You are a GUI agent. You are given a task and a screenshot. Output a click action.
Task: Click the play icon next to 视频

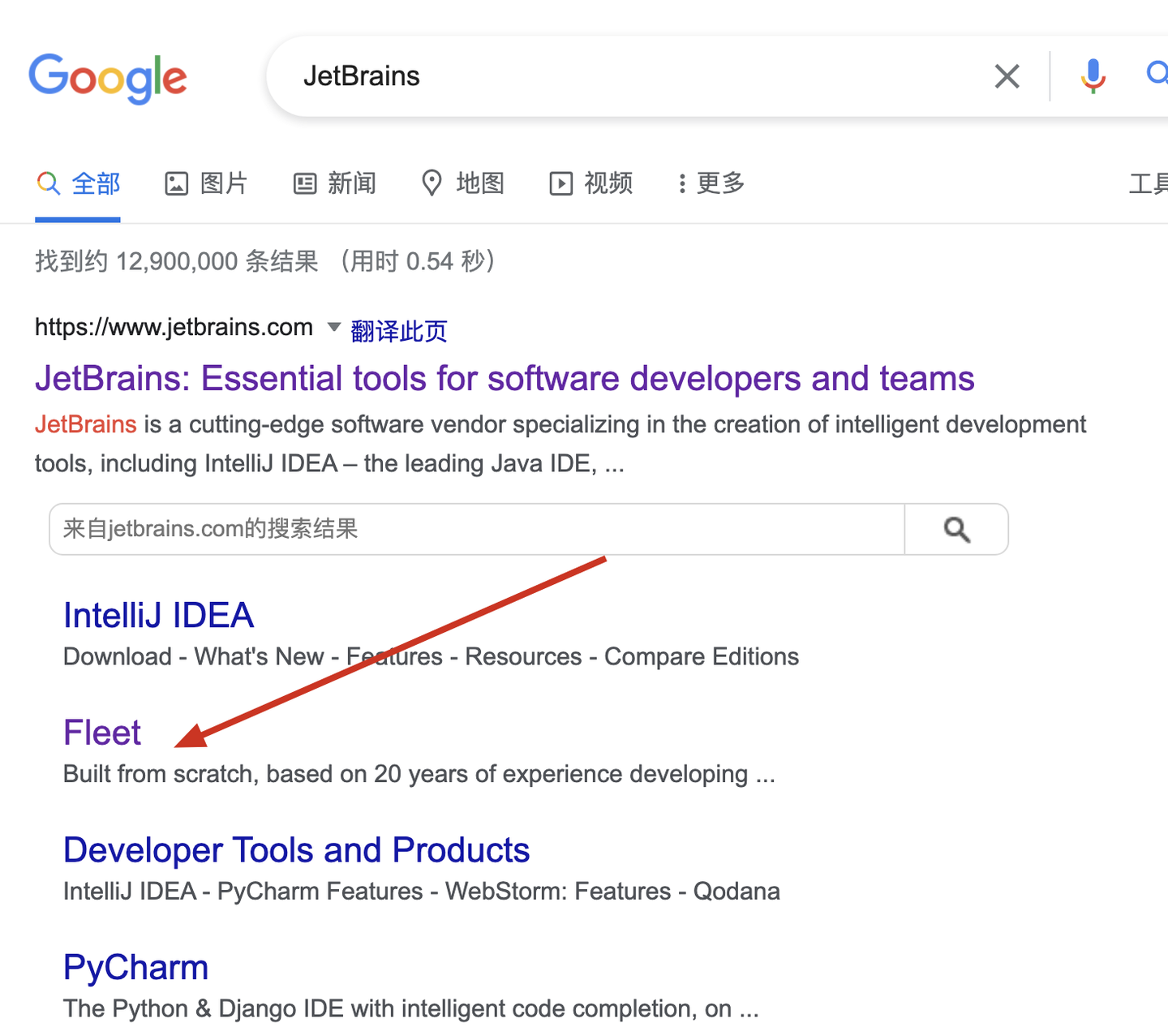560,183
